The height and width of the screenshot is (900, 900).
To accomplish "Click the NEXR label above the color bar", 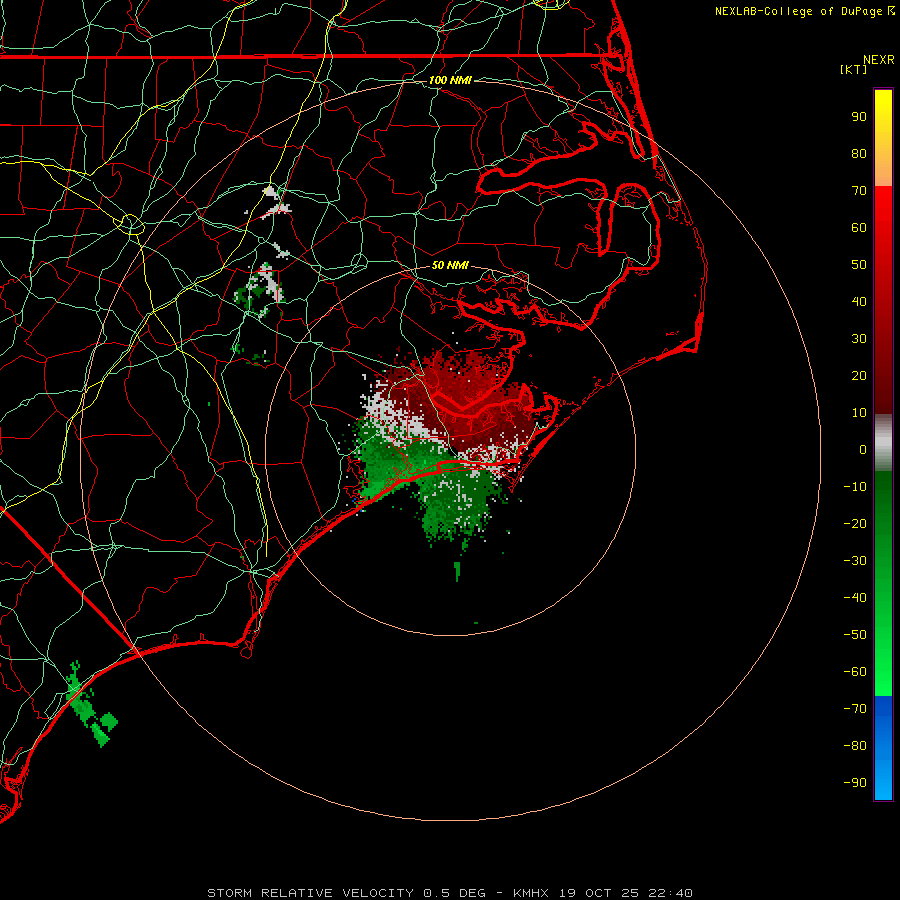I will [x=879, y=60].
